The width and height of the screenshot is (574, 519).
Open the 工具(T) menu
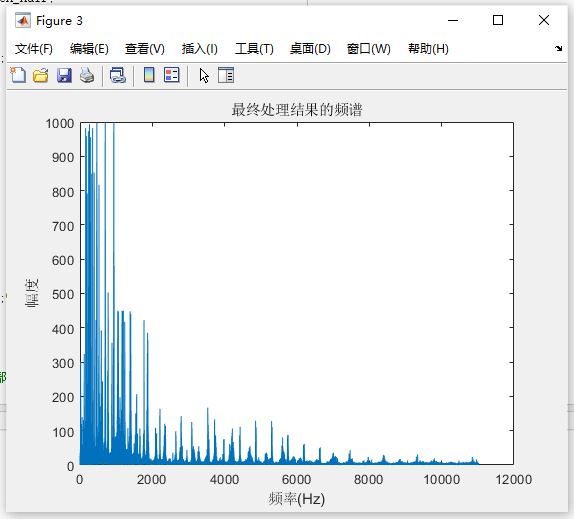point(254,48)
